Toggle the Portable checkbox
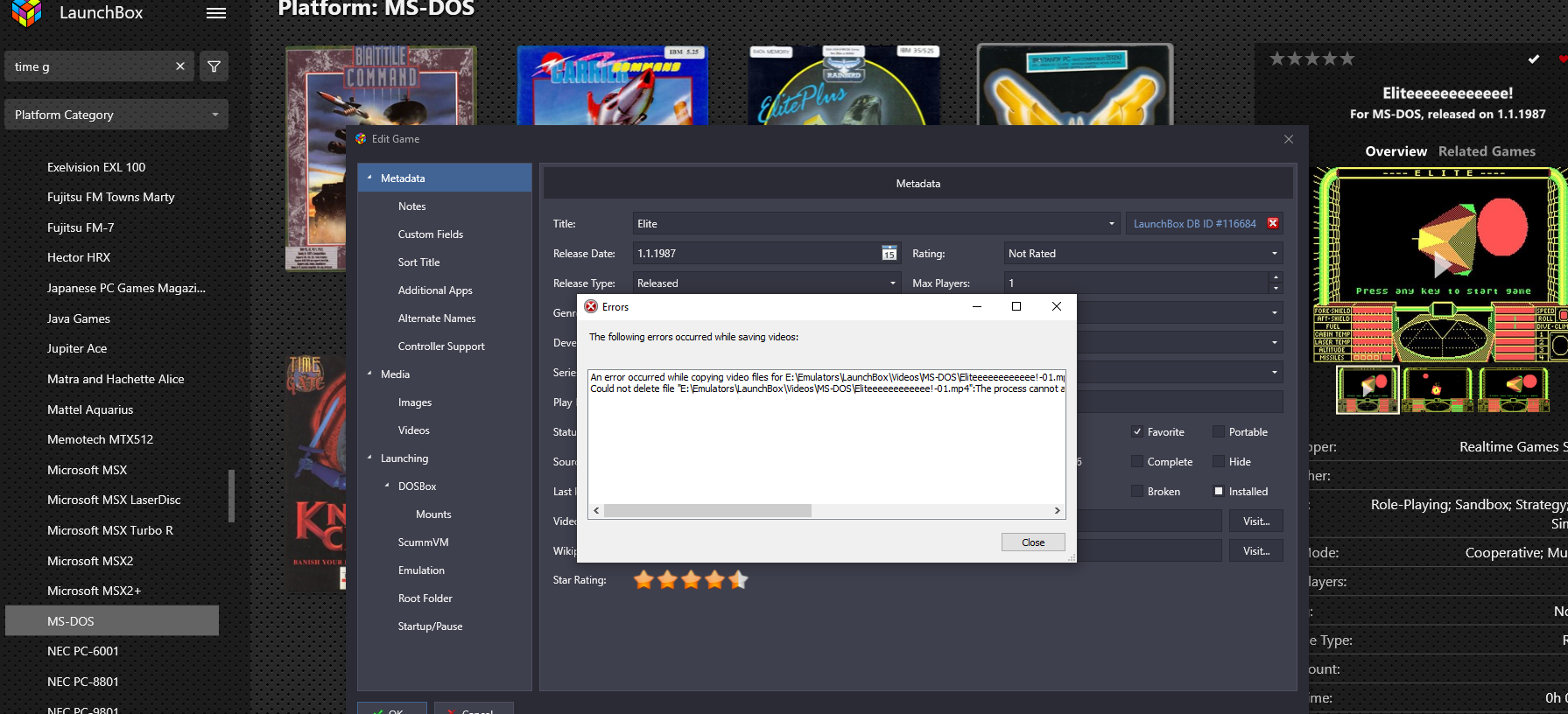 [x=1218, y=432]
